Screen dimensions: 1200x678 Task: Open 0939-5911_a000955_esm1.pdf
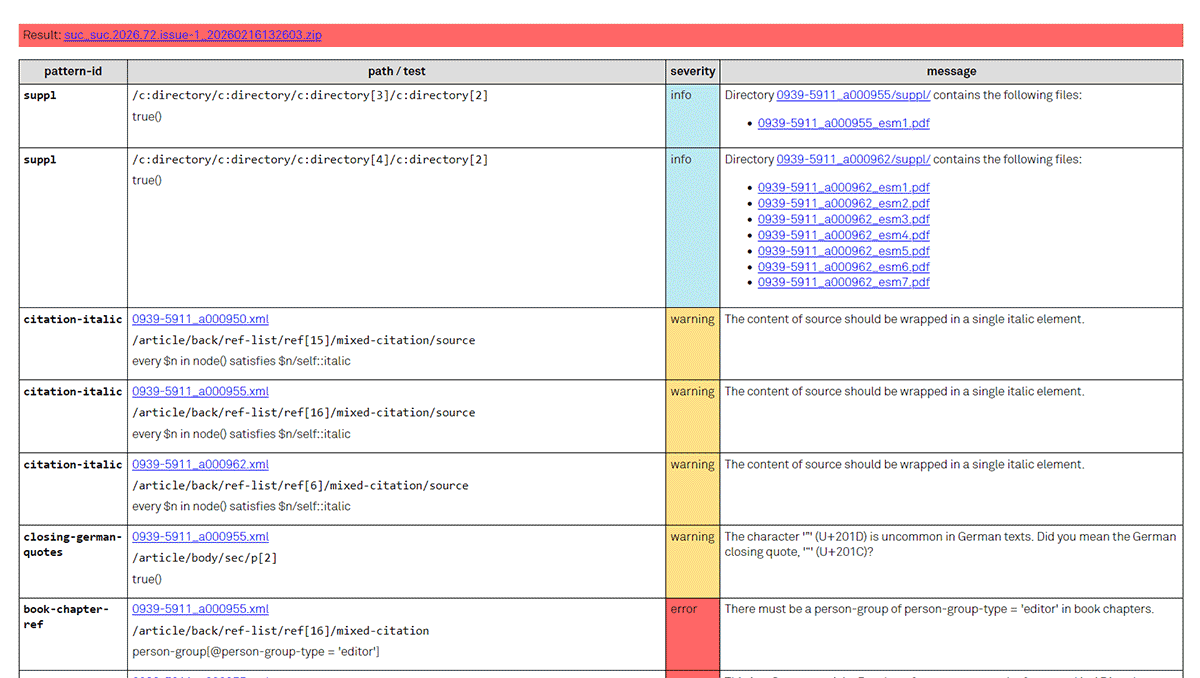coord(843,123)
